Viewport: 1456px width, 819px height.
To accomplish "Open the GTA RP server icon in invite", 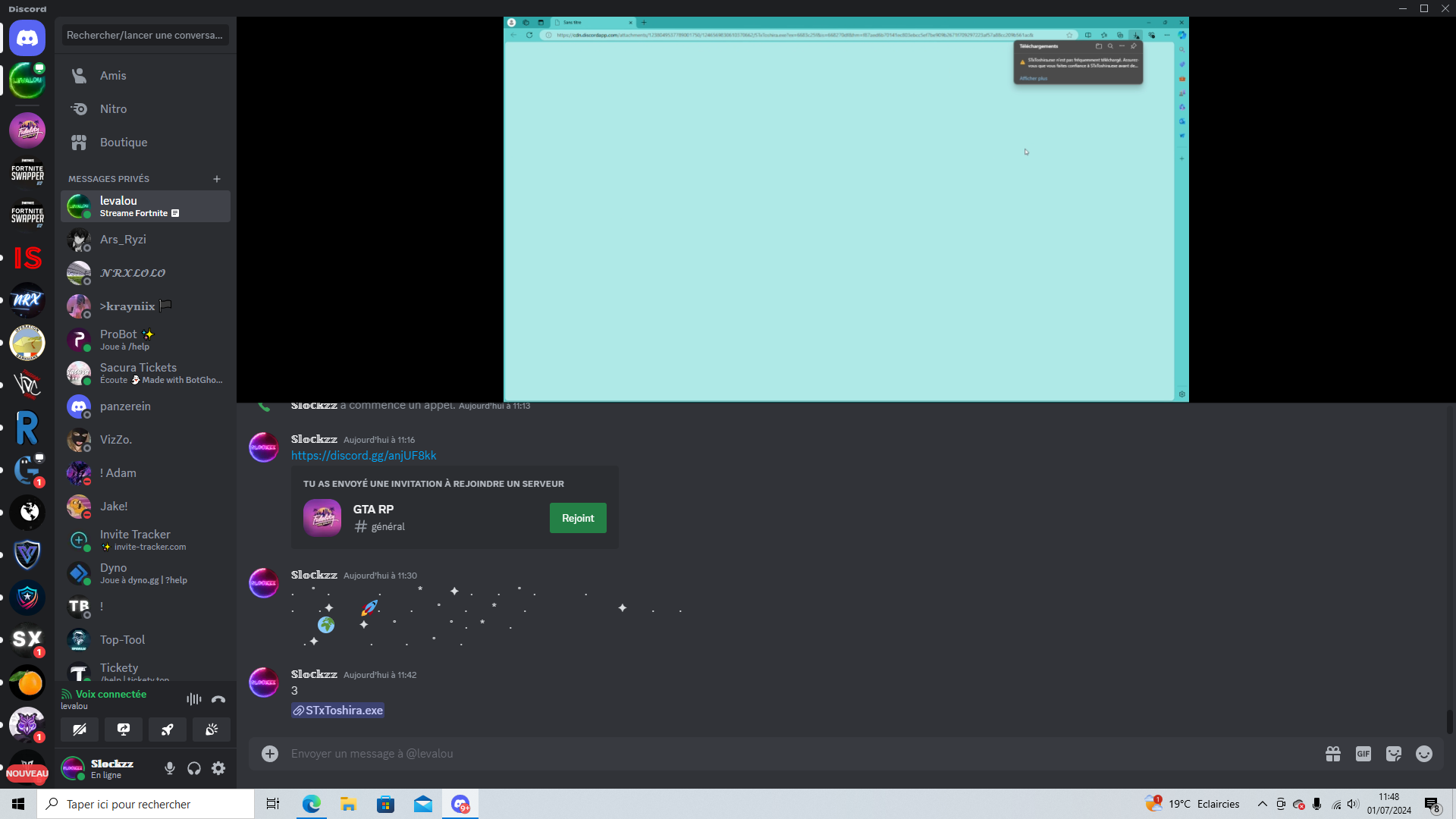I will (322, 518).
